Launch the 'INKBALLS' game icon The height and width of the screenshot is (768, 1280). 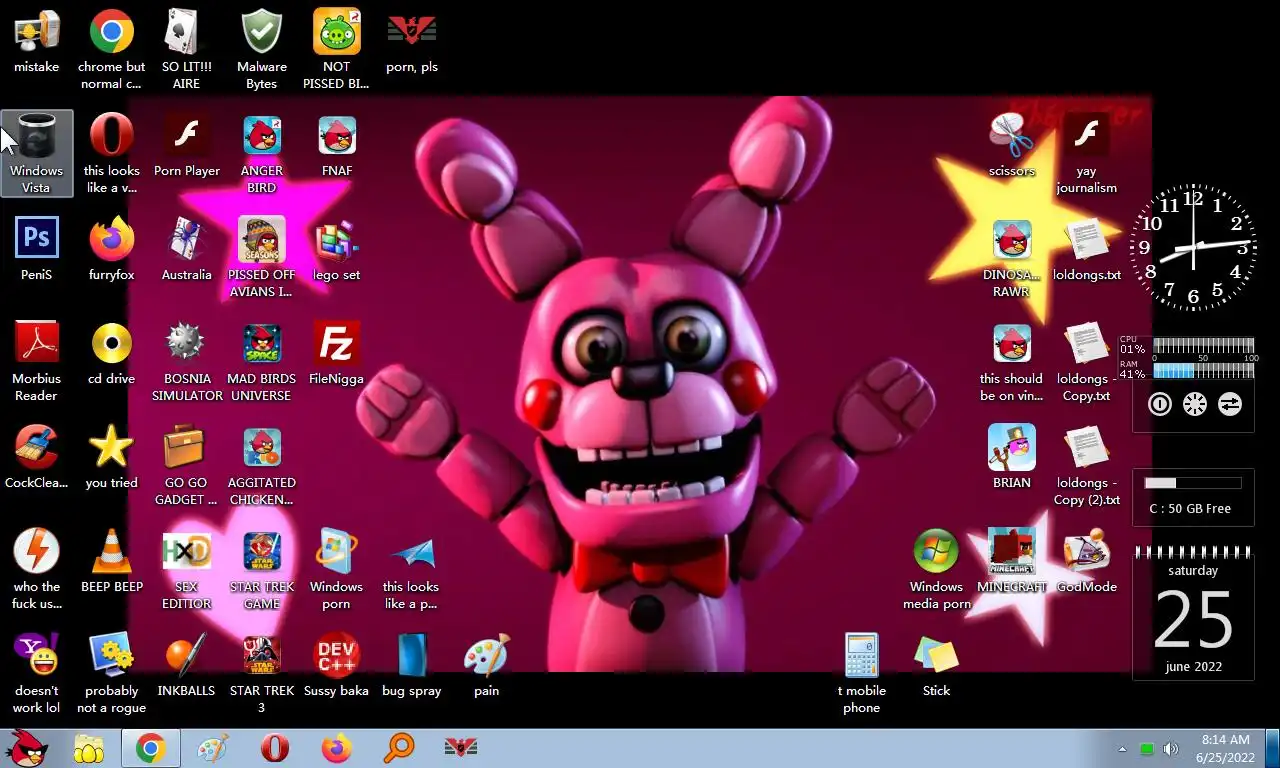tap(186, 664)
